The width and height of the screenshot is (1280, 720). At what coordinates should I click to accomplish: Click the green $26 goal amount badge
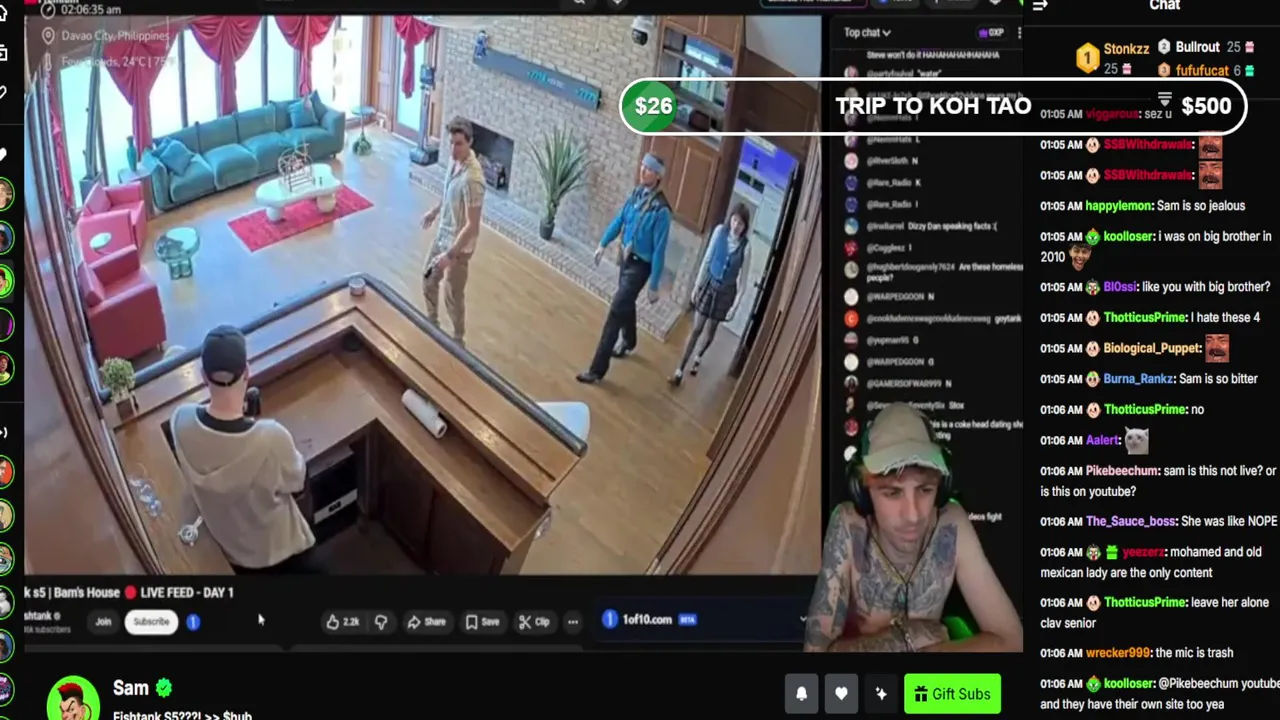(653, 106)
